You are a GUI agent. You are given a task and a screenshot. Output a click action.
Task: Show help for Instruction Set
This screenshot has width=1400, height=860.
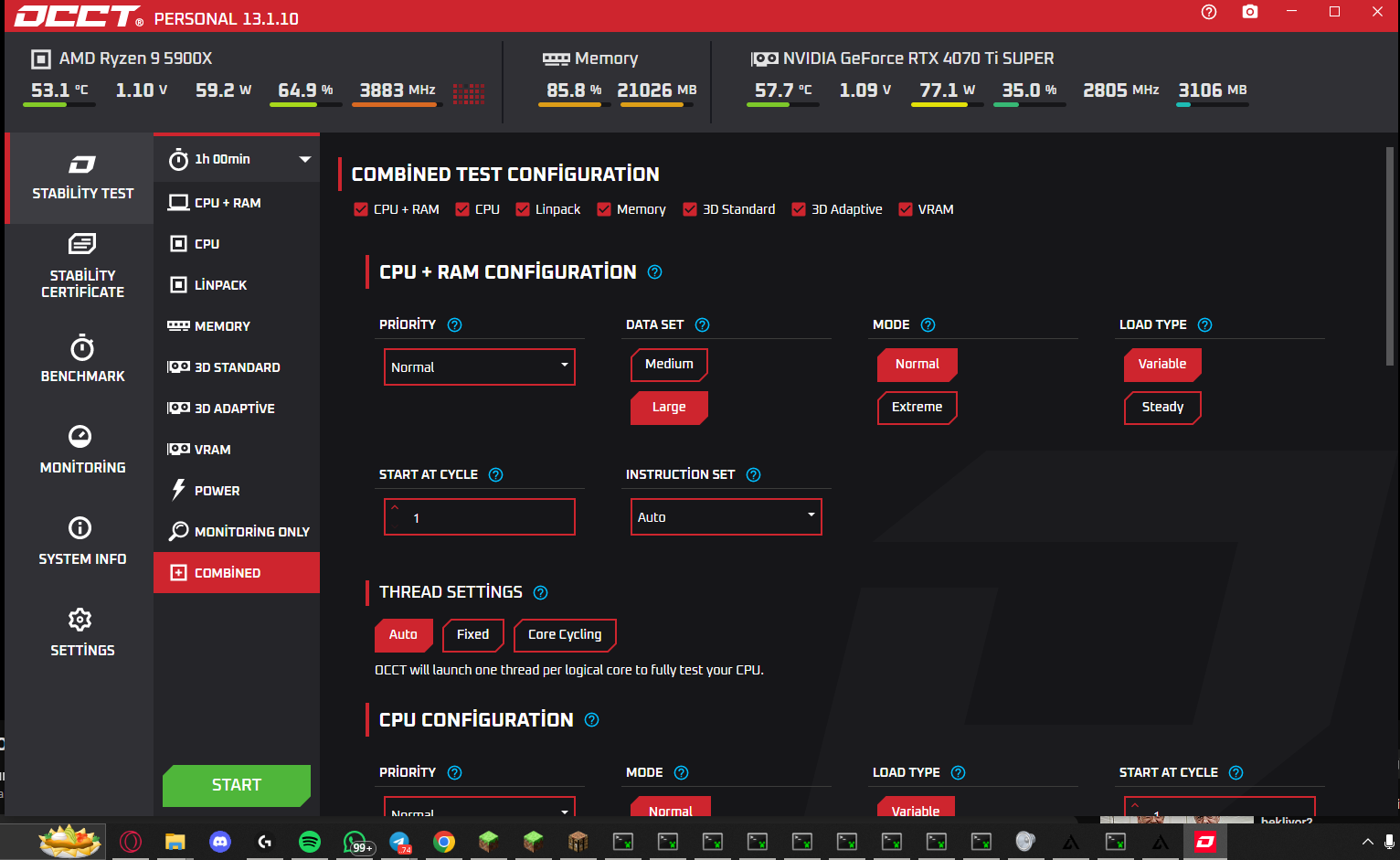tap(753, 475)
